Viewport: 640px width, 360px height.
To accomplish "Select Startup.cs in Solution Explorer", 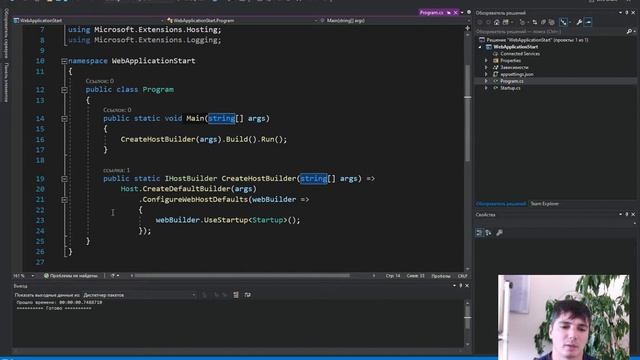I will tap(510, 88).
